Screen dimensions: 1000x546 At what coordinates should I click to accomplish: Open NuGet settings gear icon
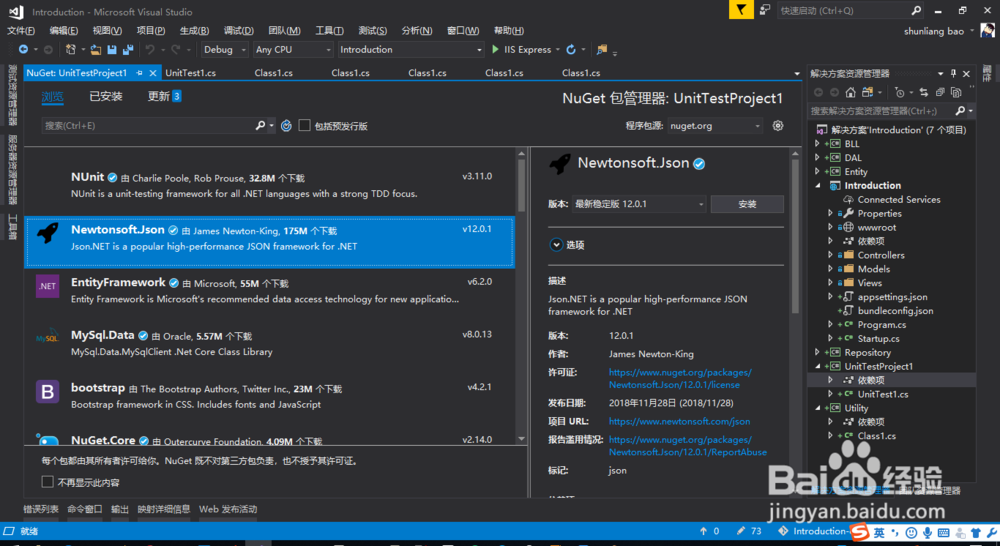pyautogui.click(x=777, y=126)
